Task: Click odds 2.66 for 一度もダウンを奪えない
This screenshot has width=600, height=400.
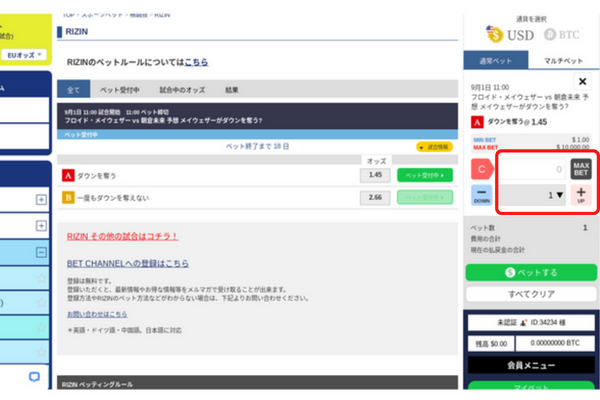Action: [x=375, y=198]
